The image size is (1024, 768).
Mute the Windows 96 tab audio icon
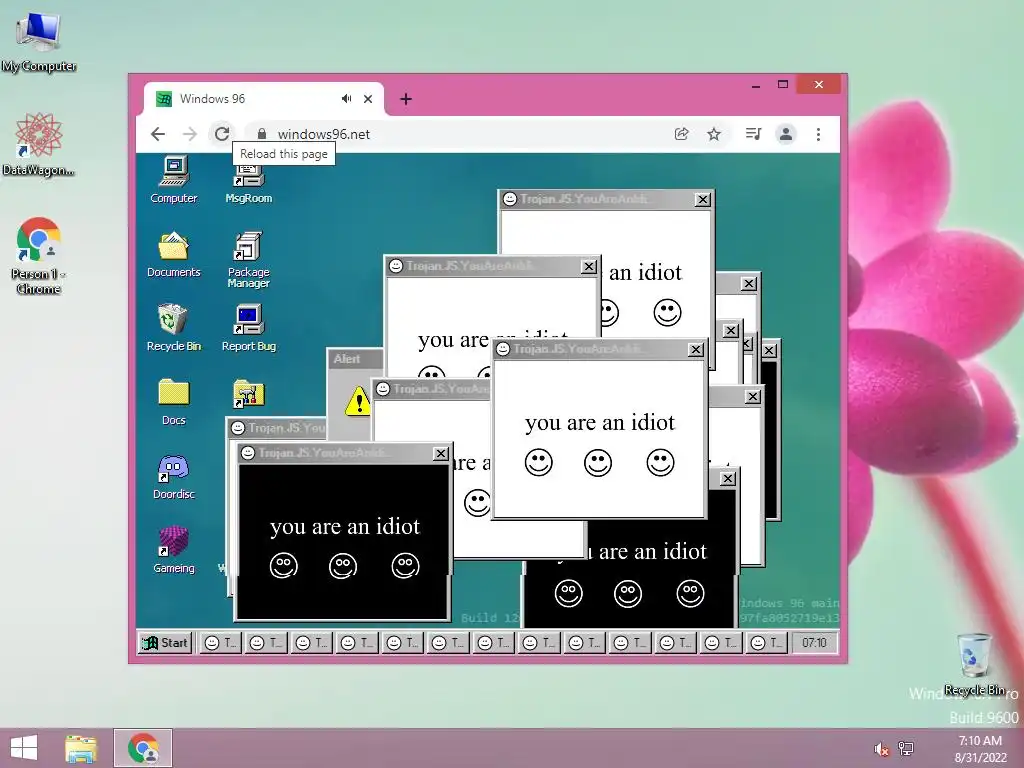click(x=346, y=99)
